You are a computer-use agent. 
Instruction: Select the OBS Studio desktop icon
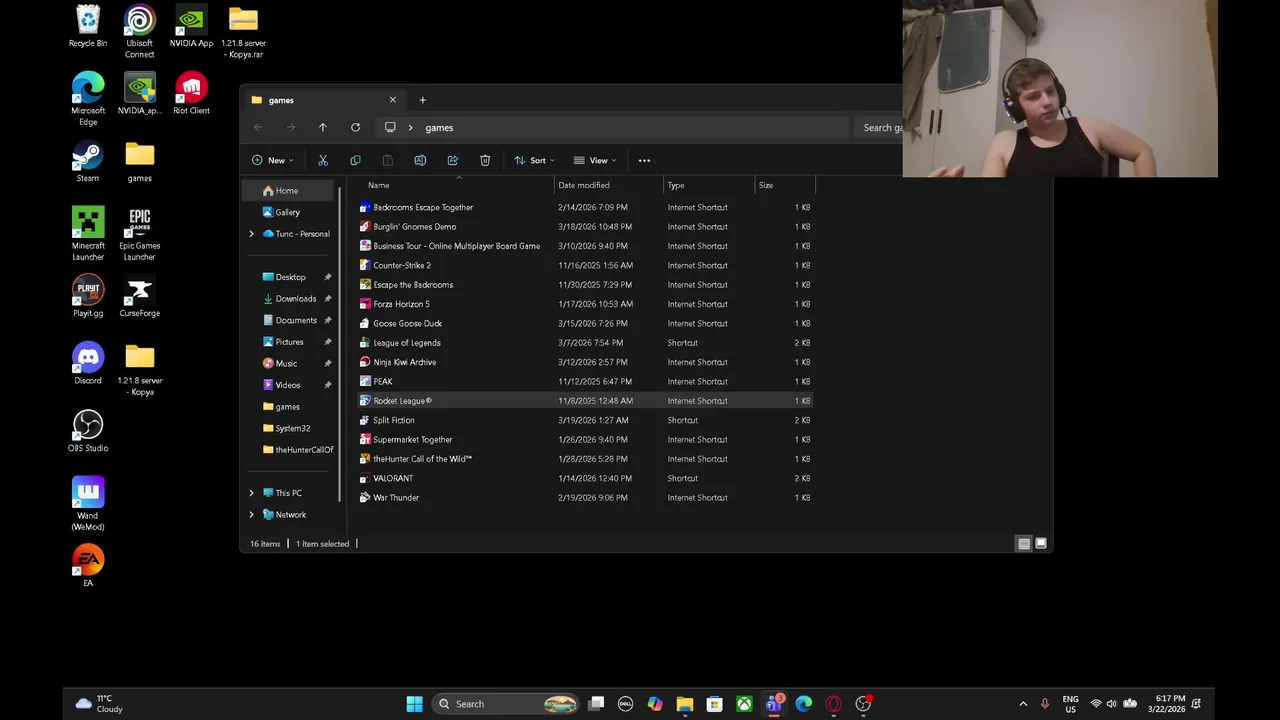pos(88,431)
